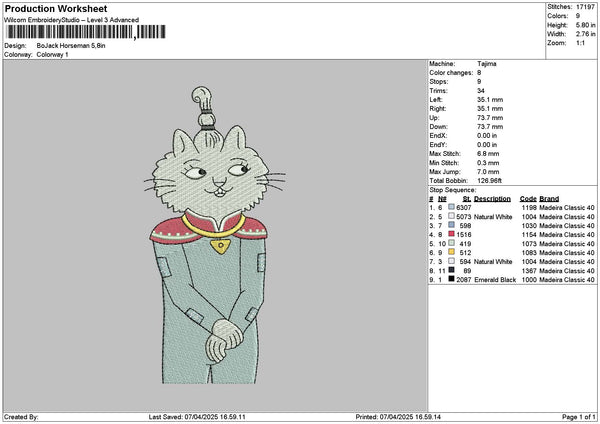Image resolution: width=600 pixels, height=424 pixels.
Task: Click the 'Emerald Black' description
Action: tap(495, 280)
